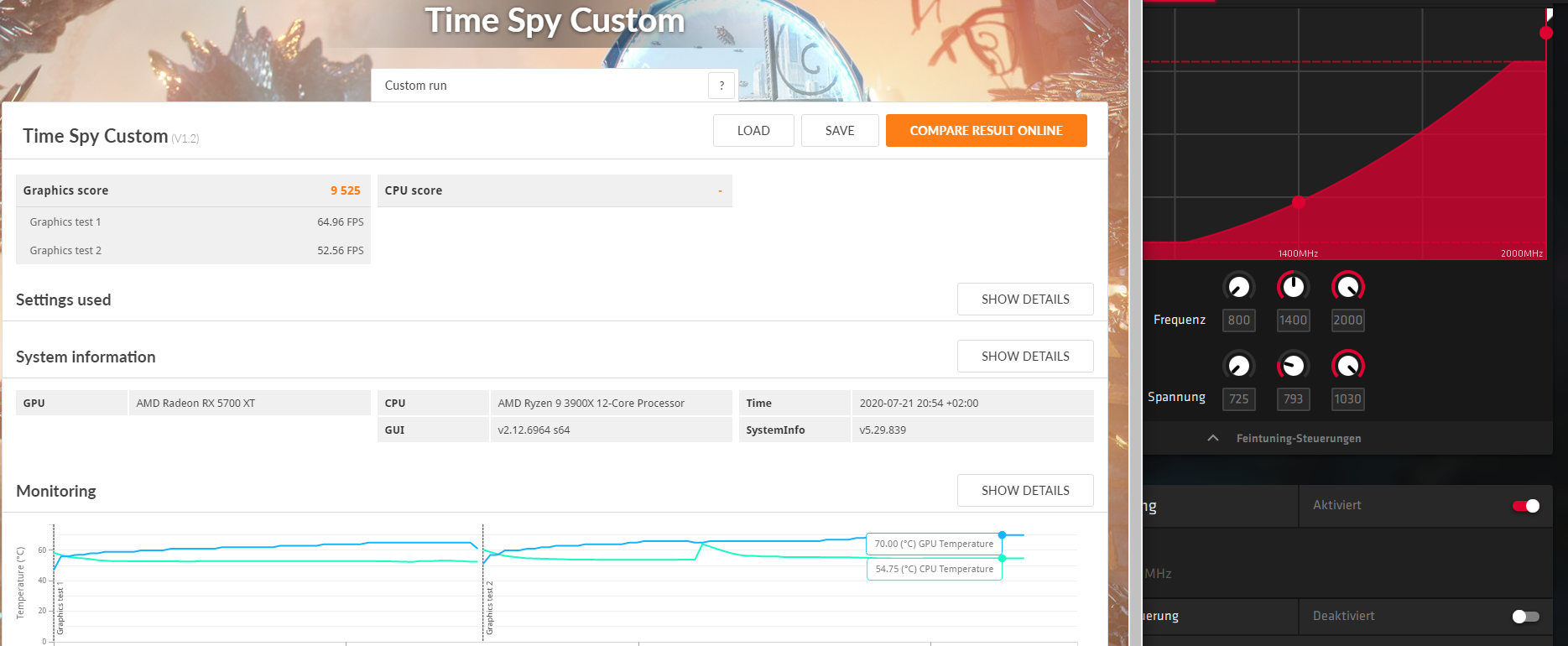The height and width of the screenshot is (646, 1568).
Task: Click the question mark help button
Action: (x=721, y=86)
